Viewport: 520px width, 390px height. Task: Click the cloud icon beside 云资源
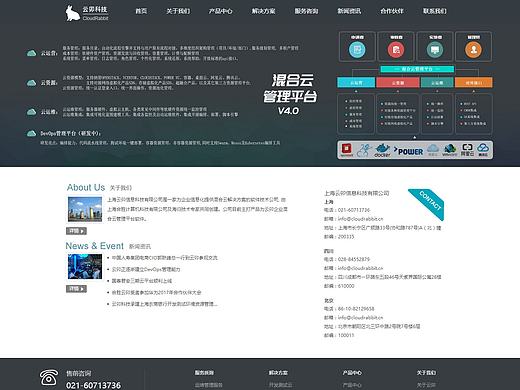(x=32, y=82)
